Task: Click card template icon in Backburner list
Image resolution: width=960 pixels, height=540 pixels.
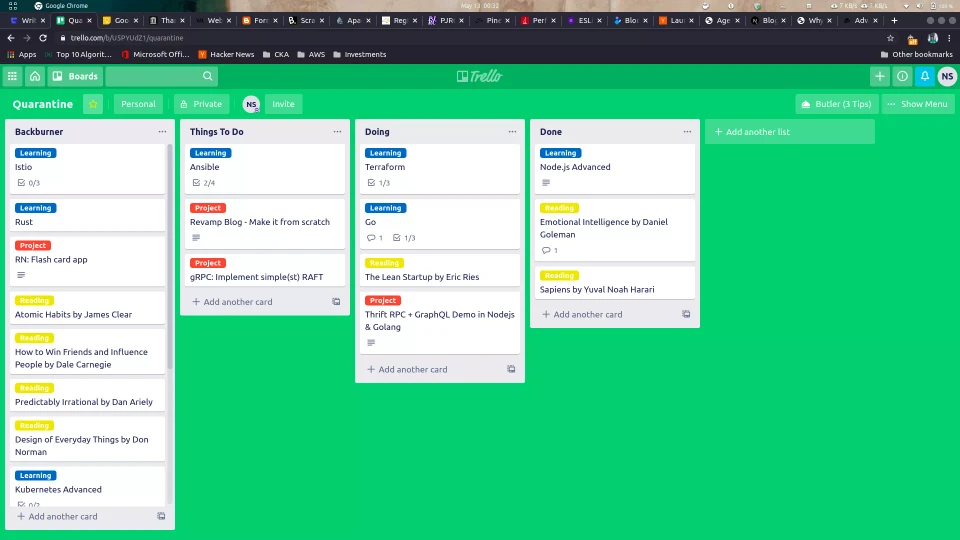Action: tap(161, 516)
